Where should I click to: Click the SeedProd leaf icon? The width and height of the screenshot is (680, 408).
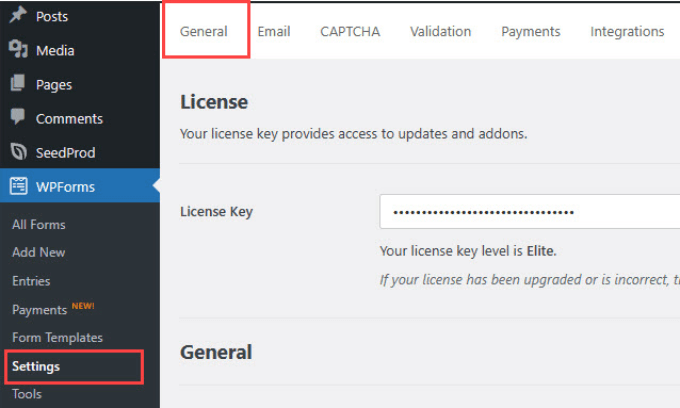click(x=18, y=152)
